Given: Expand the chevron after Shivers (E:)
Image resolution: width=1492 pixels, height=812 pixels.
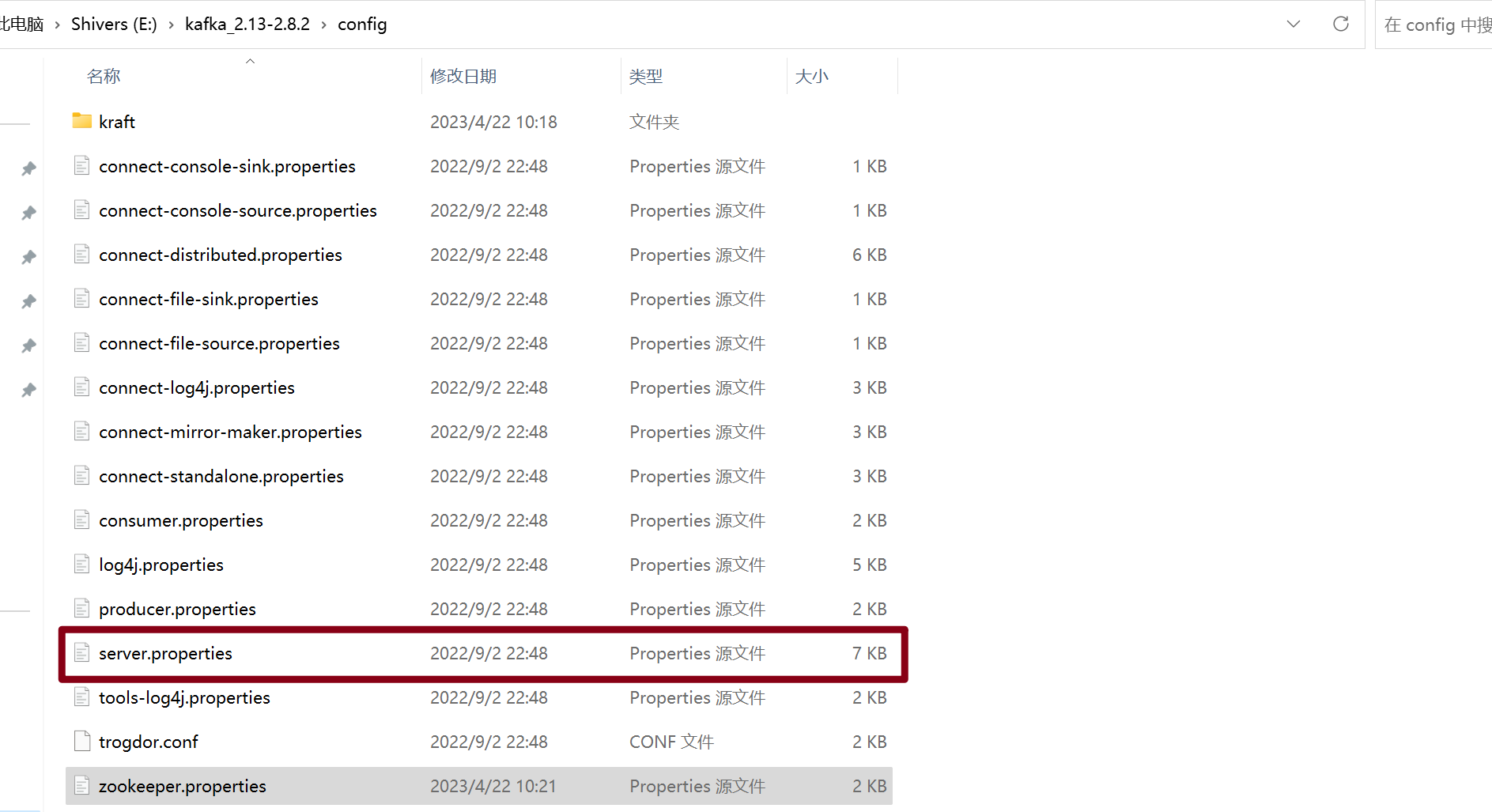Looking at the screenshot, I should (171, 25).
